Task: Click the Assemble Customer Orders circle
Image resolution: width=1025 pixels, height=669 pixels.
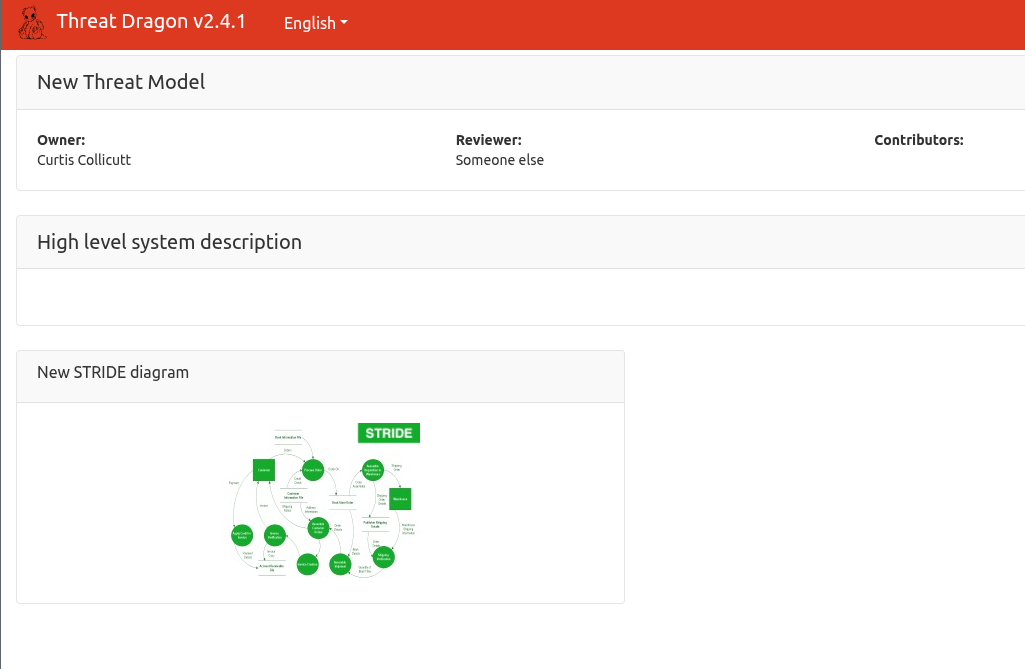Action: click(x=318, y=528)
